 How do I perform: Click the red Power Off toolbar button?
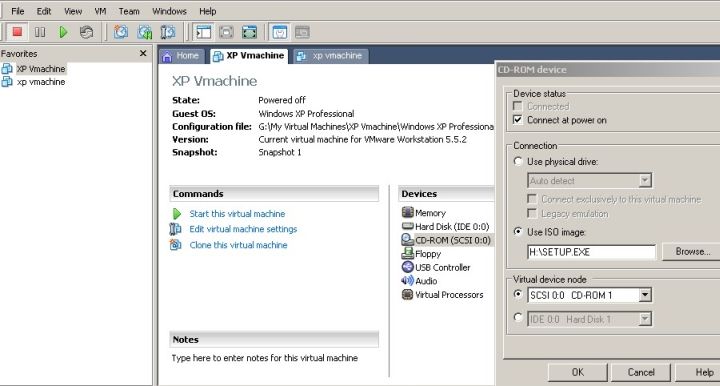(17, 32)
